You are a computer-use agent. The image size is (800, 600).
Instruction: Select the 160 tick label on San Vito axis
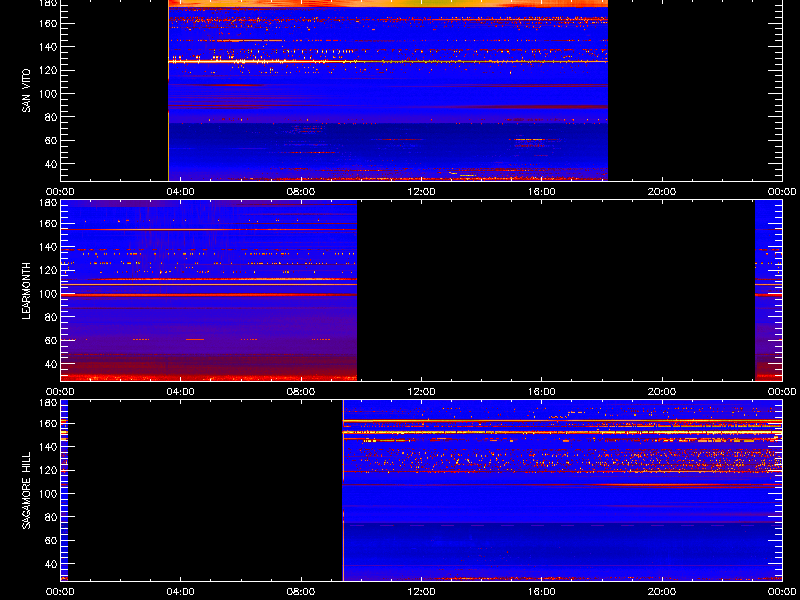50,23
